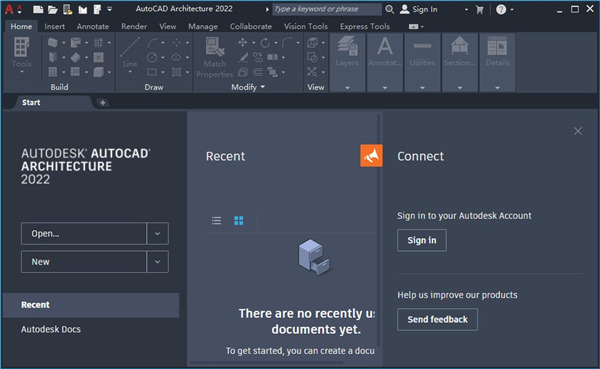The height and width of the screenshot is (369, 600).
Task: Select the Circle tool in Draw panel
Action: (152, 57)
